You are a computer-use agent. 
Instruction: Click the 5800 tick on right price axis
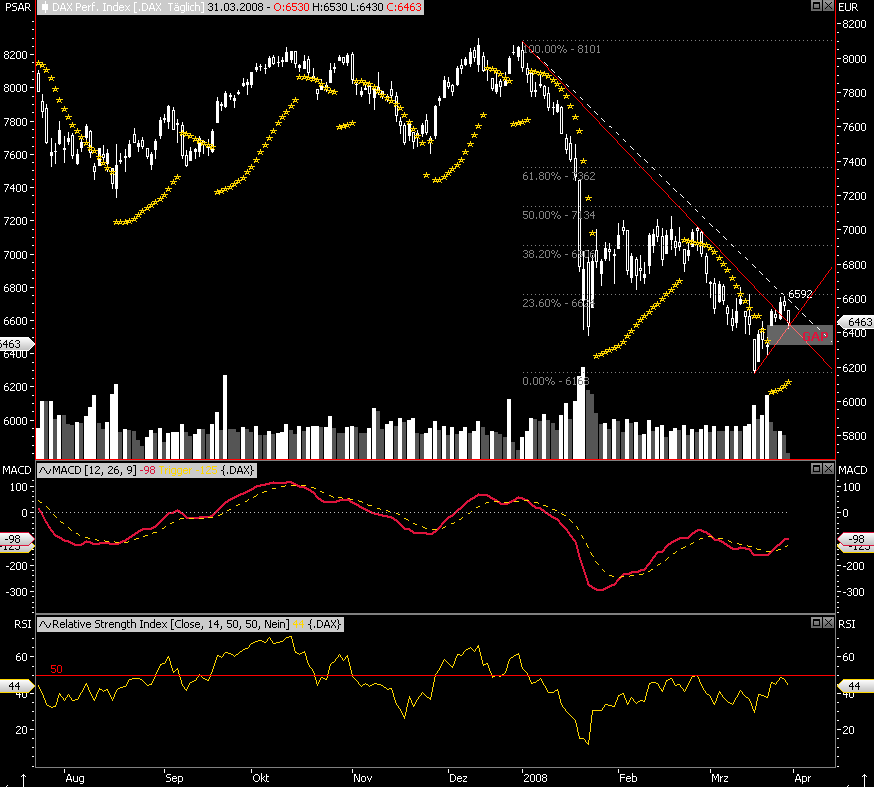coord(854,436)
